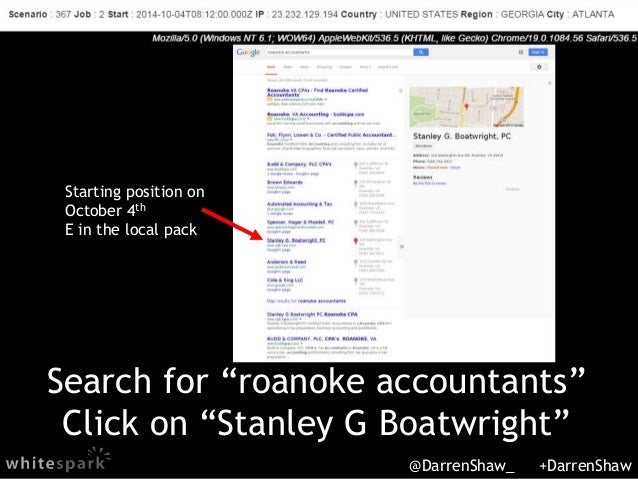Click the red map pin beside Stanley Boatwright
The height and width of the screenshot is (479, 638).
(x=356, y=241)
